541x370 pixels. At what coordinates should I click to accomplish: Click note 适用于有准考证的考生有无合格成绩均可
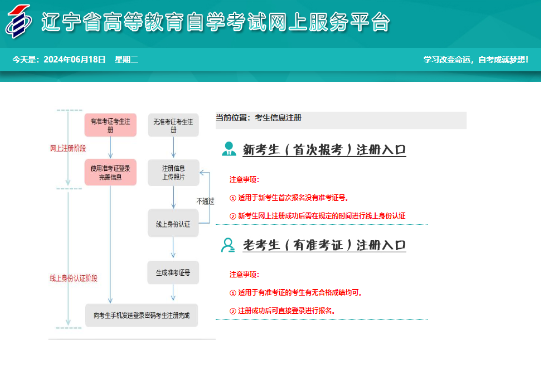tap(296, 293)
